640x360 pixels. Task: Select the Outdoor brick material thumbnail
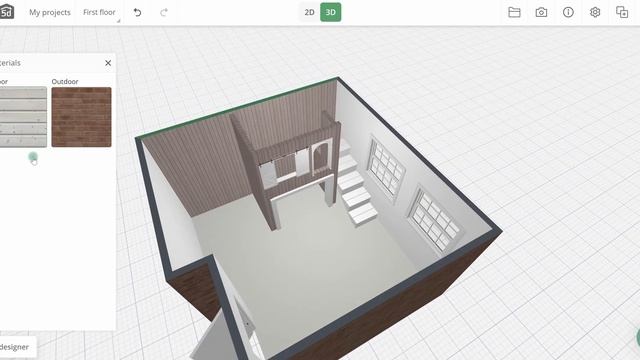tap(81, 117)
